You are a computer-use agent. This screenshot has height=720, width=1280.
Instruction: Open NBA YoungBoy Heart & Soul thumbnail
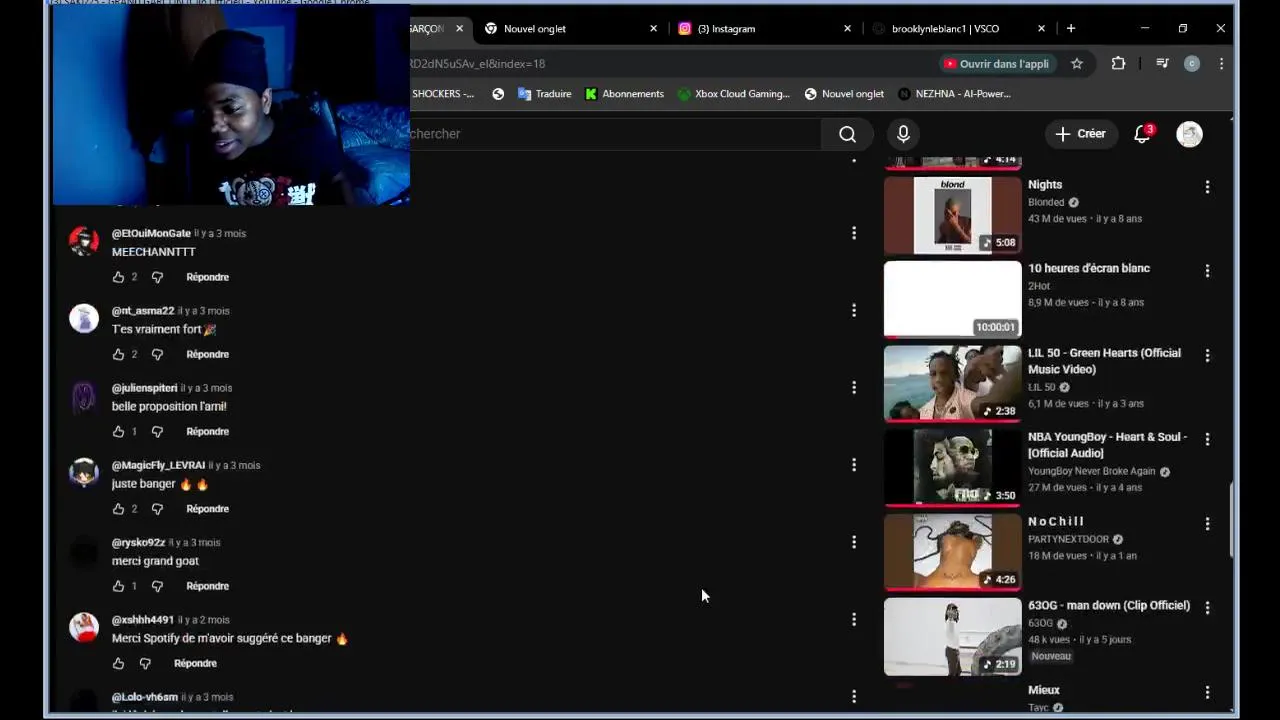(953, 467)
